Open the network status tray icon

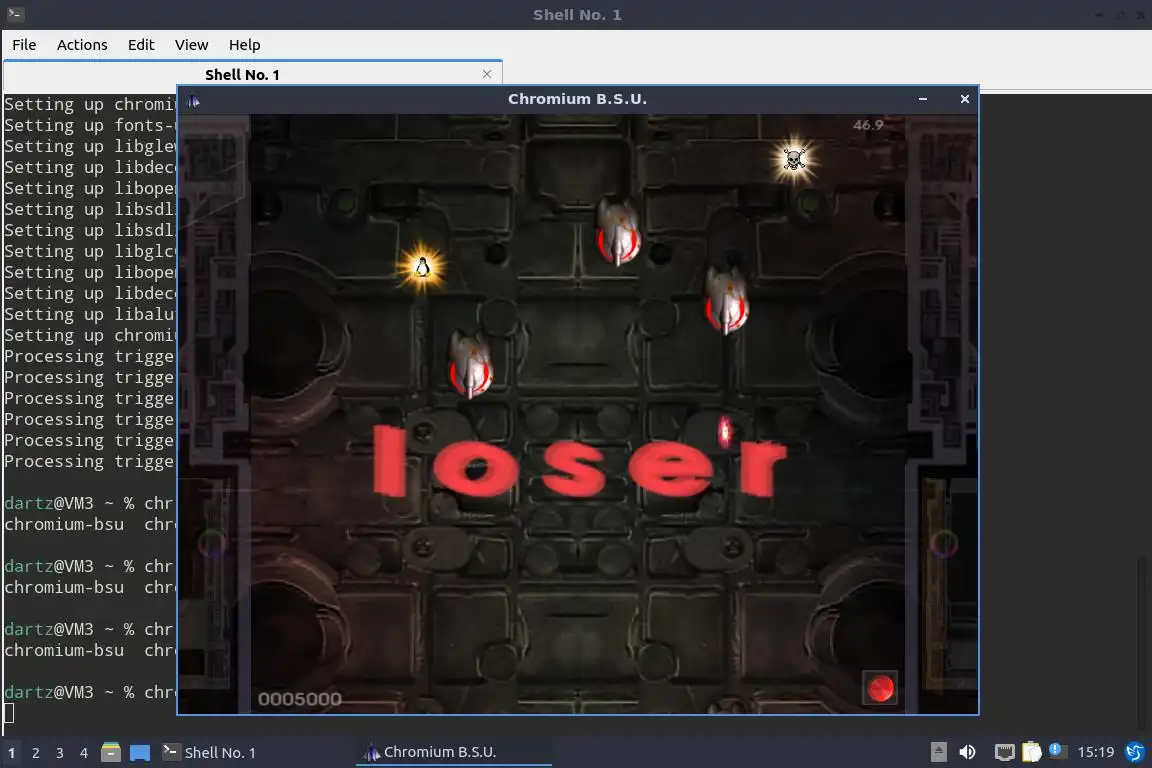pyautogui.click(x=1004, y=752)
